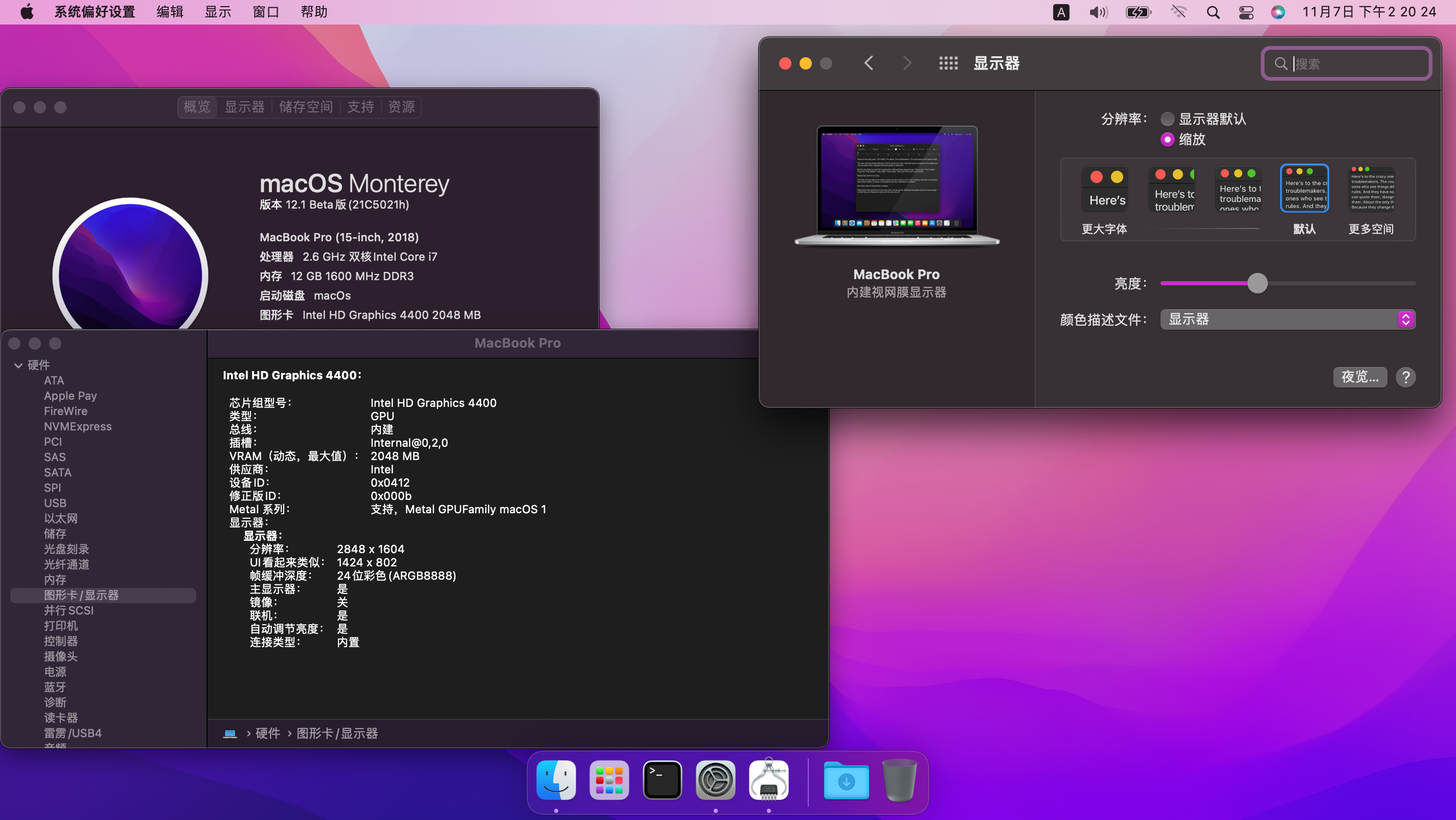1456x820 pixels.
Task: Select the 显示器默认 resolution radio button
Action: [x=1167, y=119]
